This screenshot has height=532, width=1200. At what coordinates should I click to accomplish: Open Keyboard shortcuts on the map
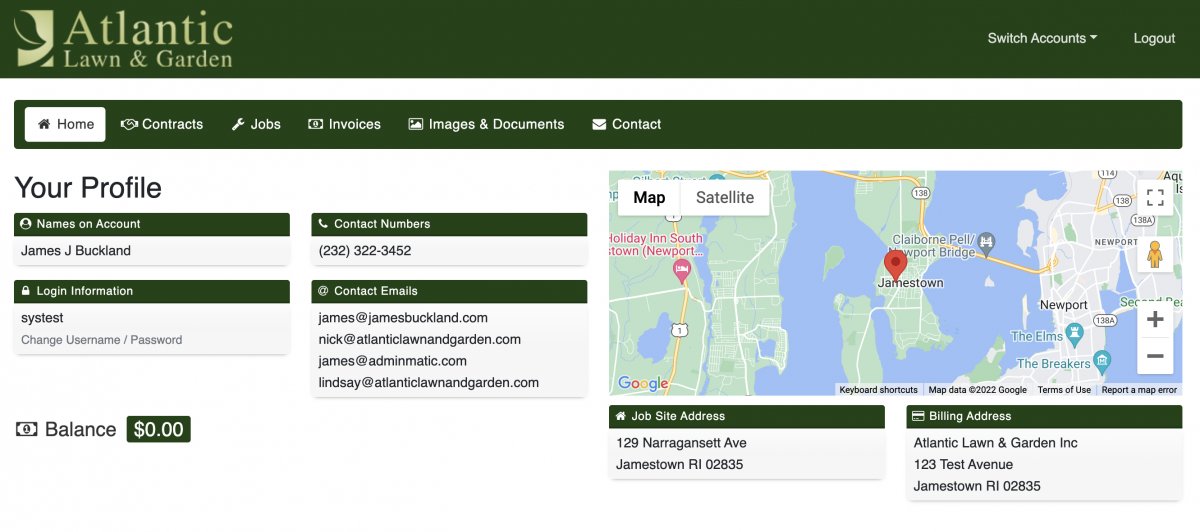tap(878, 390)
